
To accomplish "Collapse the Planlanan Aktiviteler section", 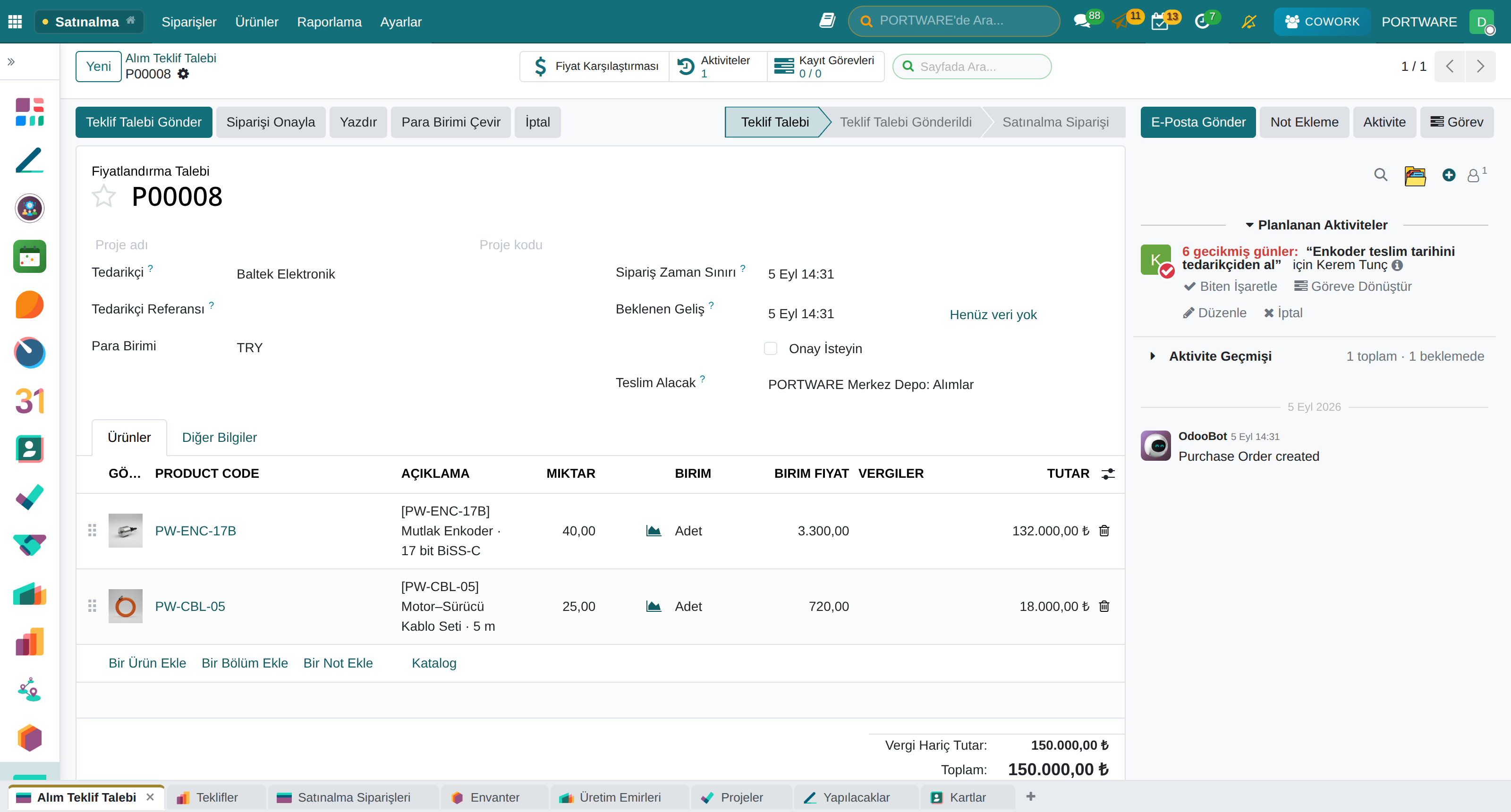I will coord(1316,225).
